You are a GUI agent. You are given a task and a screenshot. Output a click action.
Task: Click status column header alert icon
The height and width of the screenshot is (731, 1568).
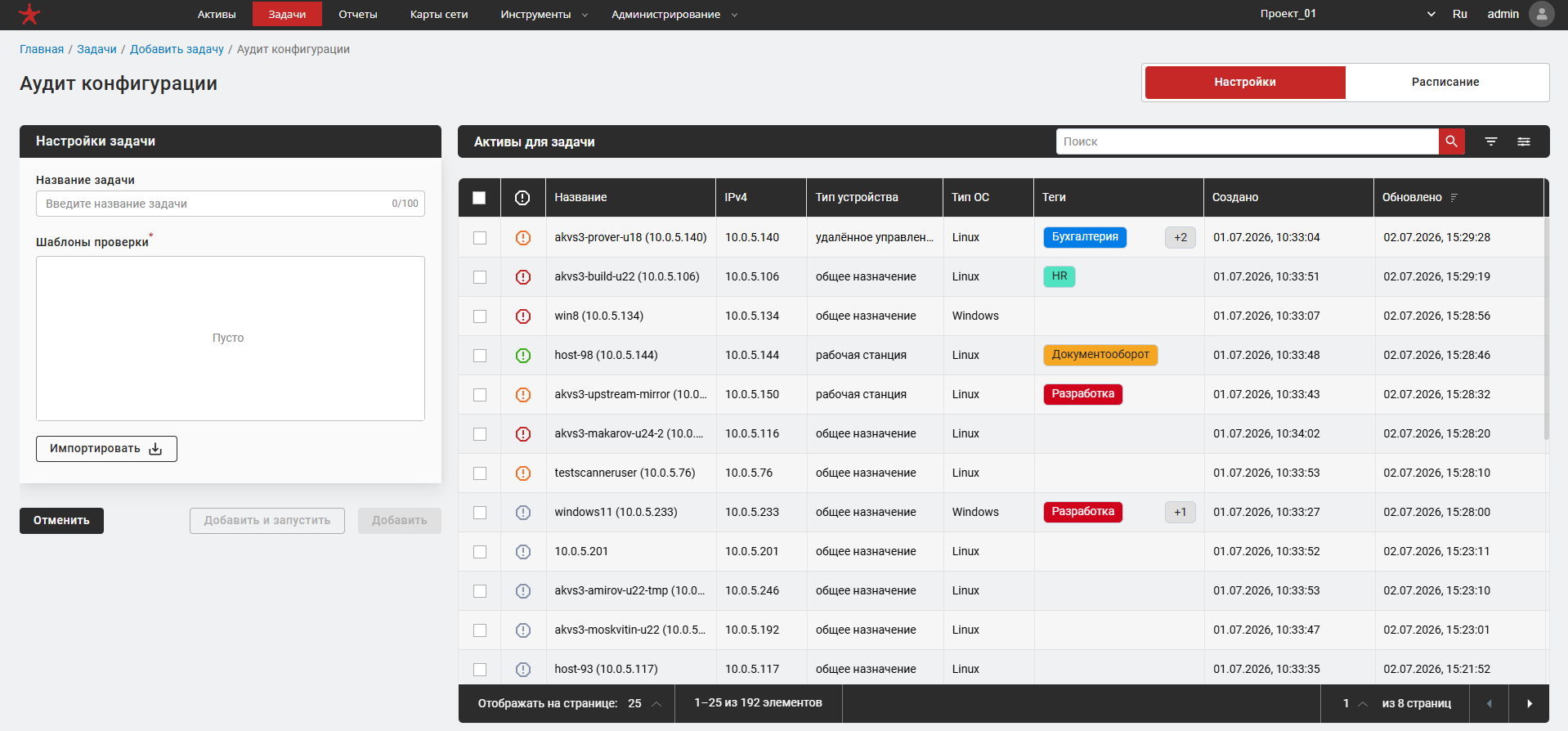coord(522,198)
